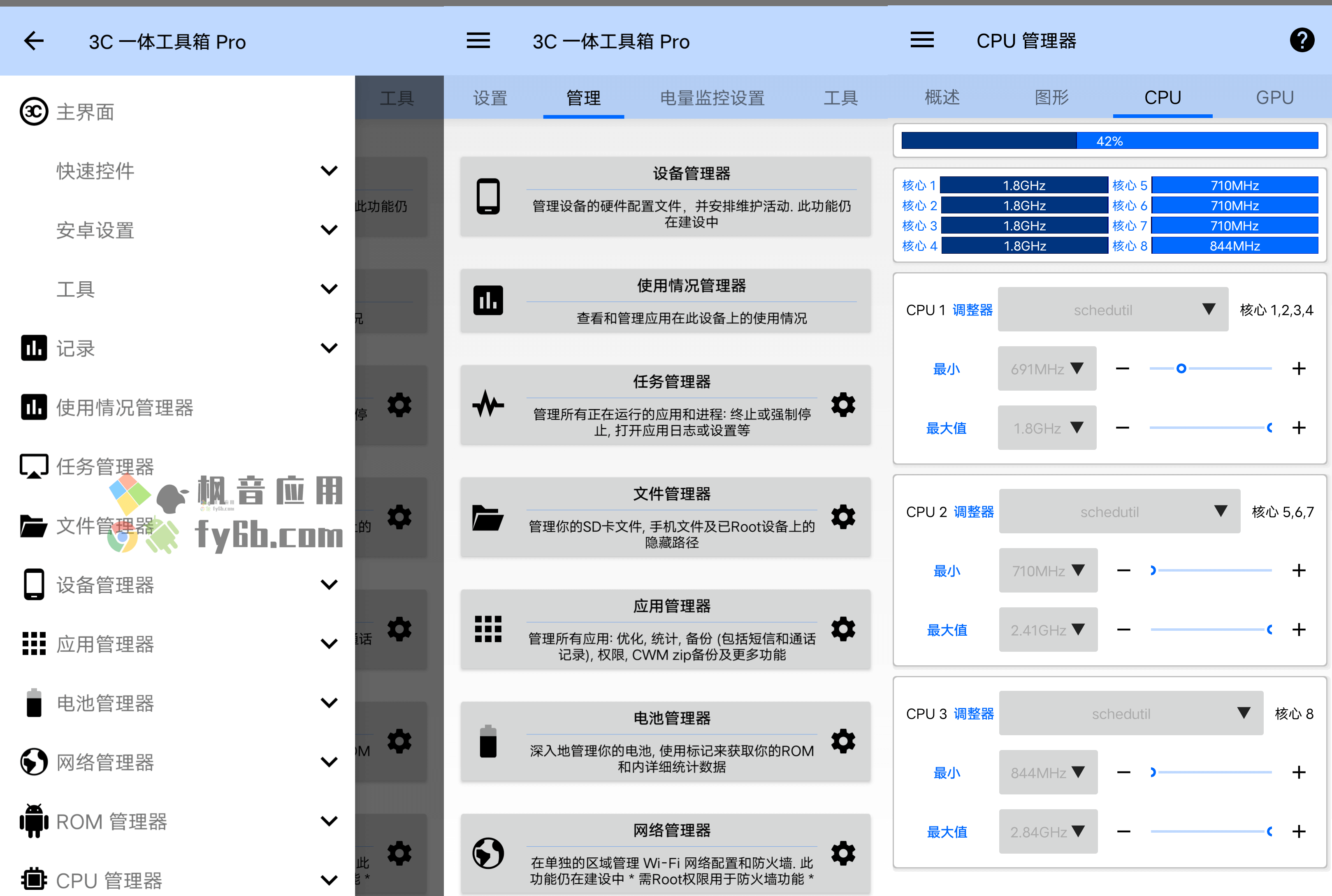Expand the 设备管理器 chevron in drawer
Image resolution: width=1332 pixels, height=896 pixels.
(x=329, y=585)
